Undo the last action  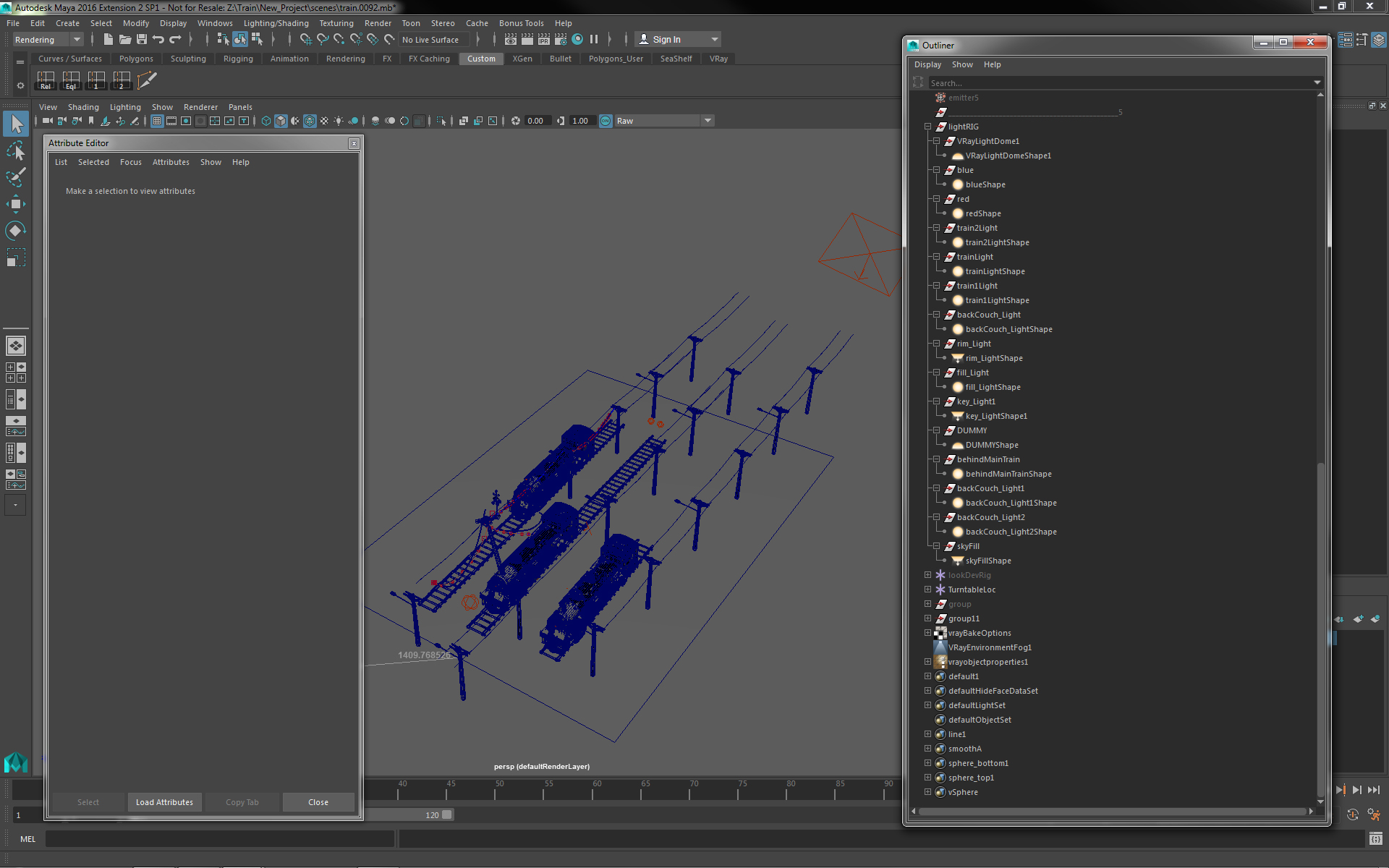[x=158, y=40]
